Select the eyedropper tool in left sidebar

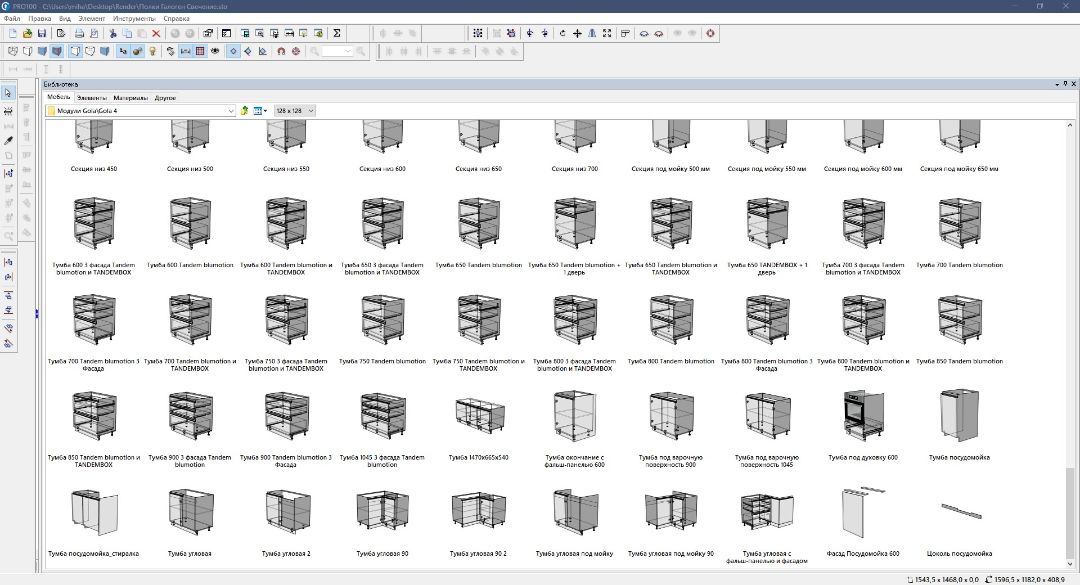pyautogui.click(x=9, y=141)
